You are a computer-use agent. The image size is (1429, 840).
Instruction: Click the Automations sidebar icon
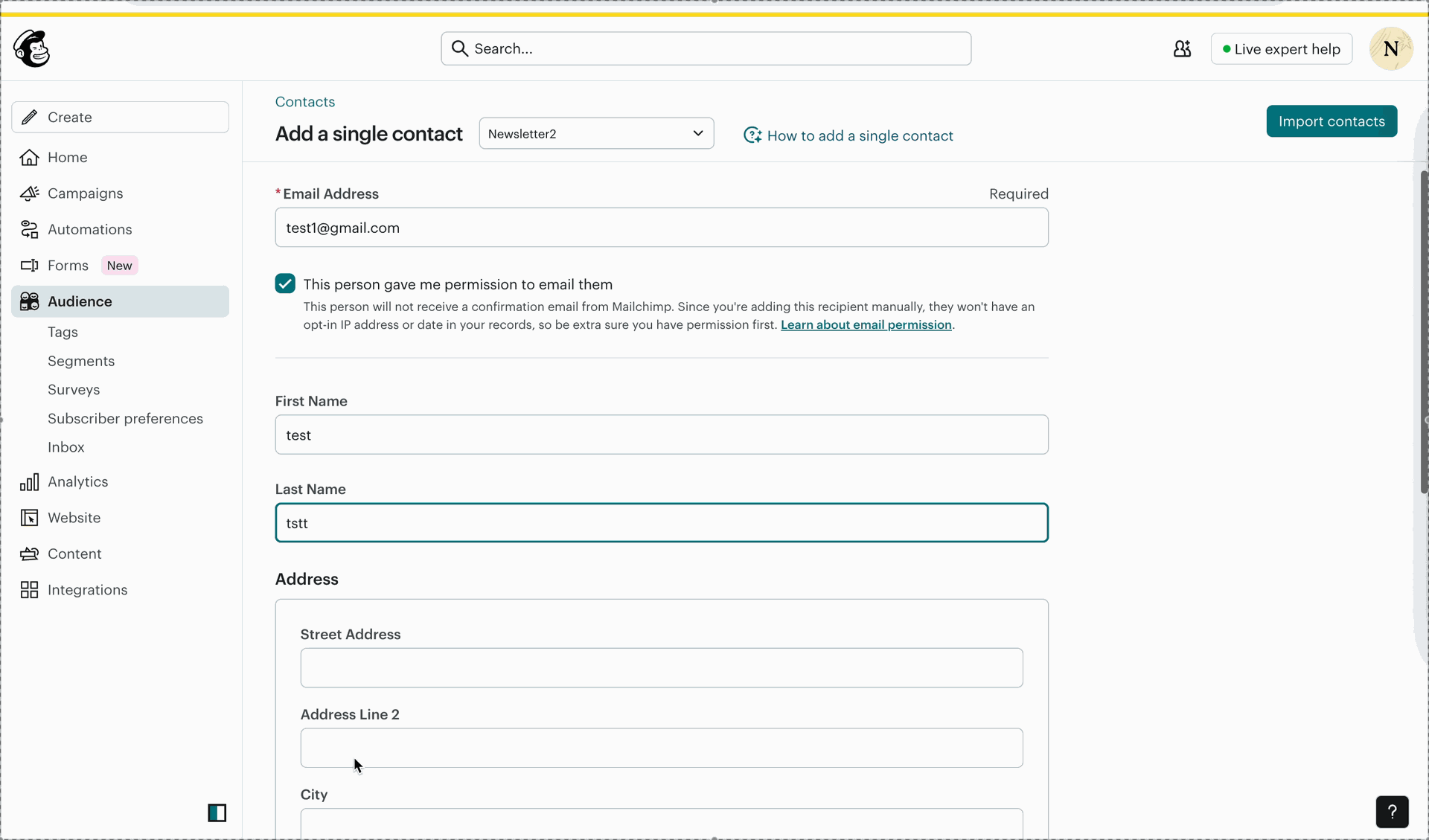pyautogui.click(x=29, y=229)
